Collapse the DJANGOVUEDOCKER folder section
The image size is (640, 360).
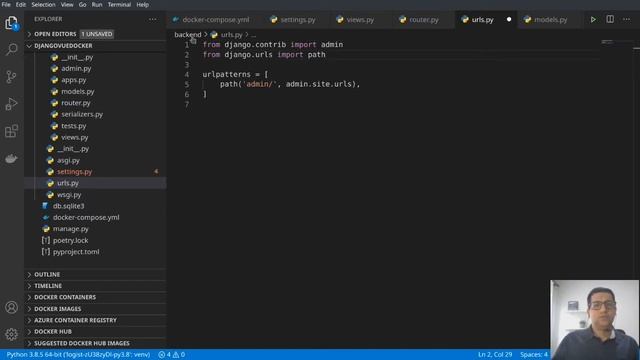coord(63,46)
